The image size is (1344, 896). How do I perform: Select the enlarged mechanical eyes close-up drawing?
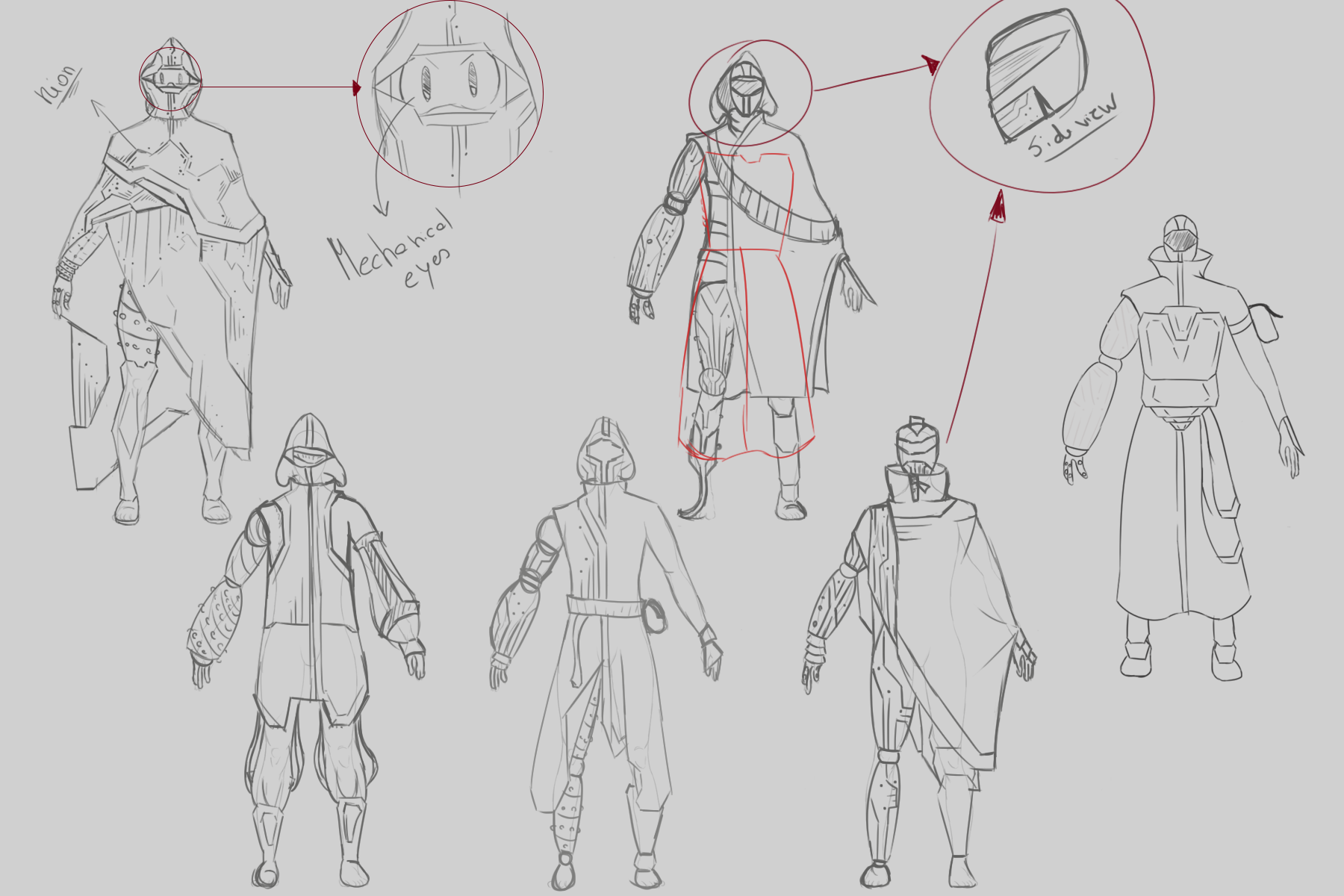pyautogui.click(x=450, y=93)
